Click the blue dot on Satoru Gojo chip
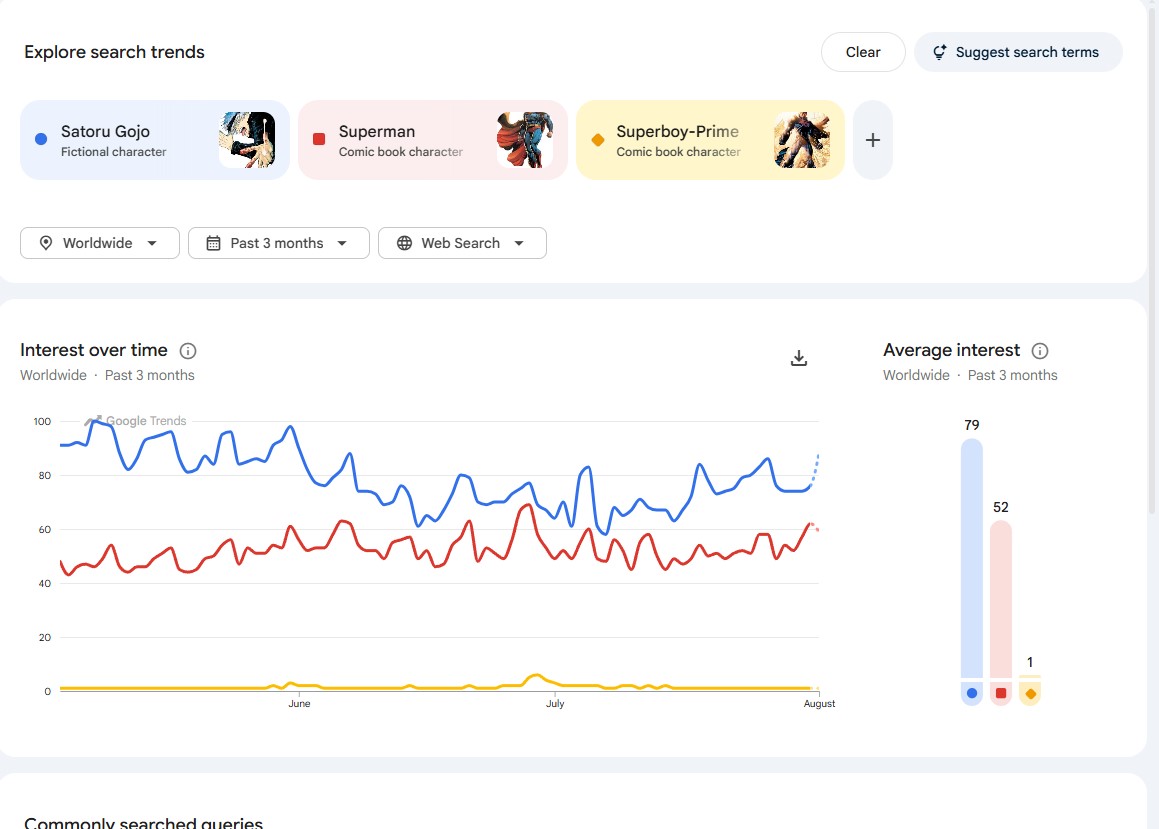Viewport: 1159px width, 829px height. [41, 139]
